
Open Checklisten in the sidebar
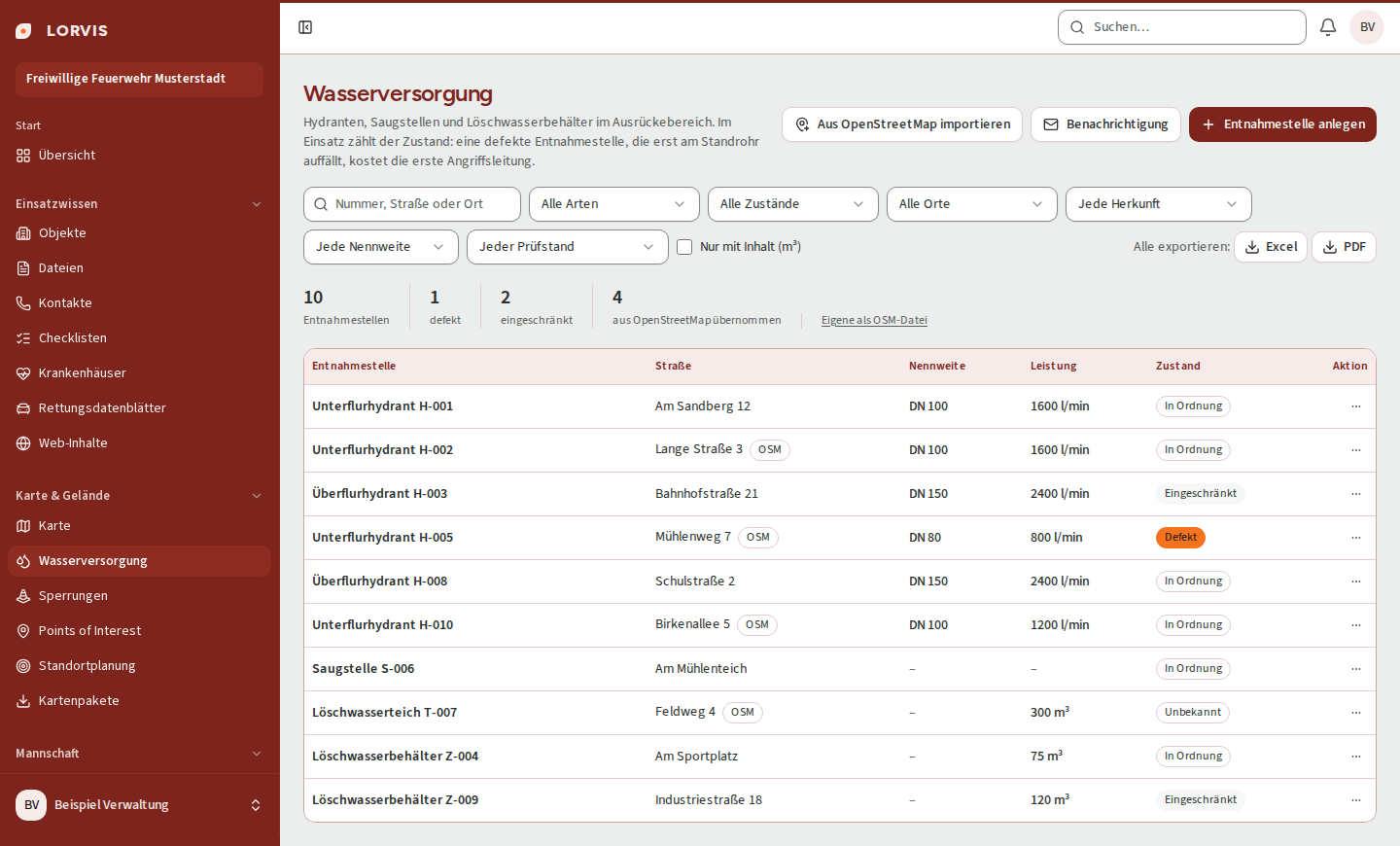click(x=139, y=338)
